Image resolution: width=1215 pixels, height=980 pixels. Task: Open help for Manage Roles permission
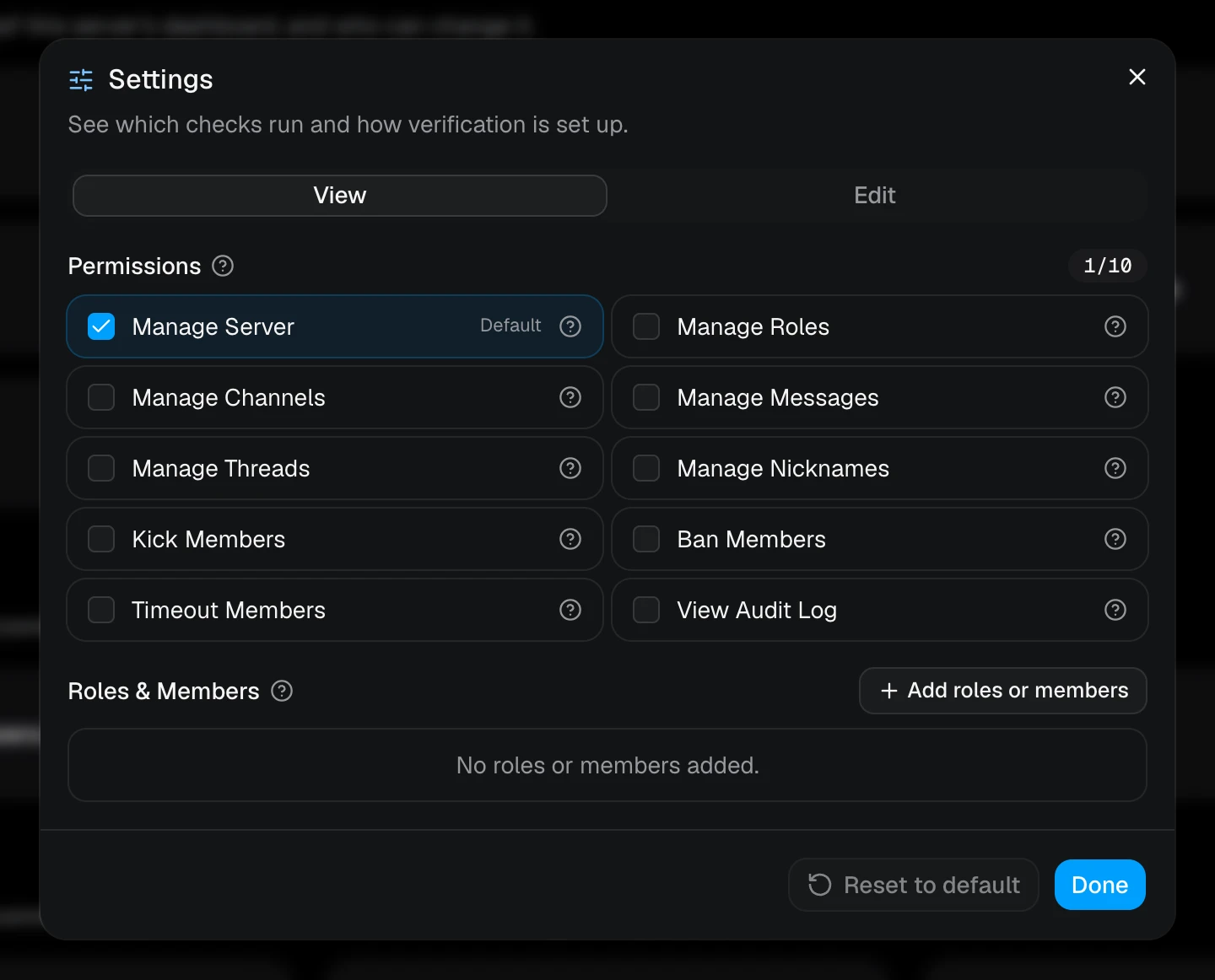1115,326
